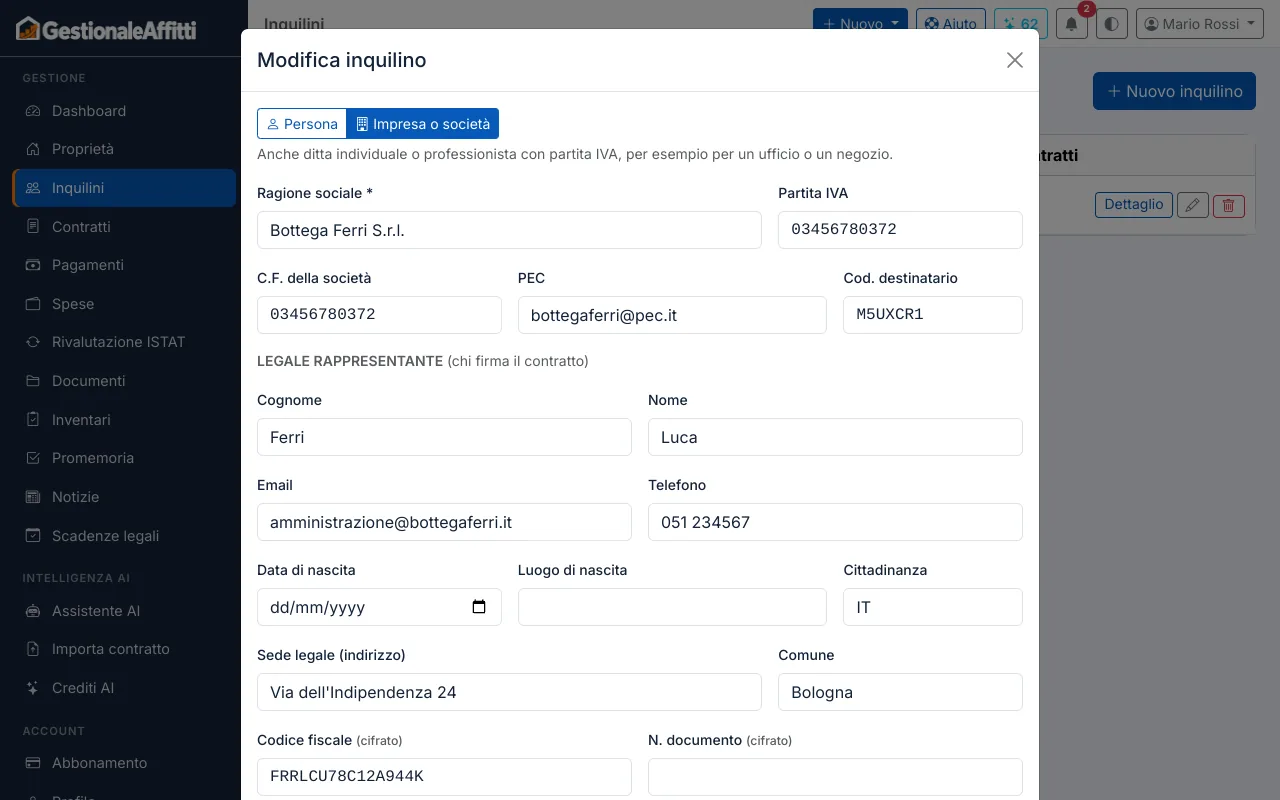Click the Notizie newspaper icon in sidebar
This screenshot has width=1280, height=800.
pyautogui.click(x=33, y=497)
